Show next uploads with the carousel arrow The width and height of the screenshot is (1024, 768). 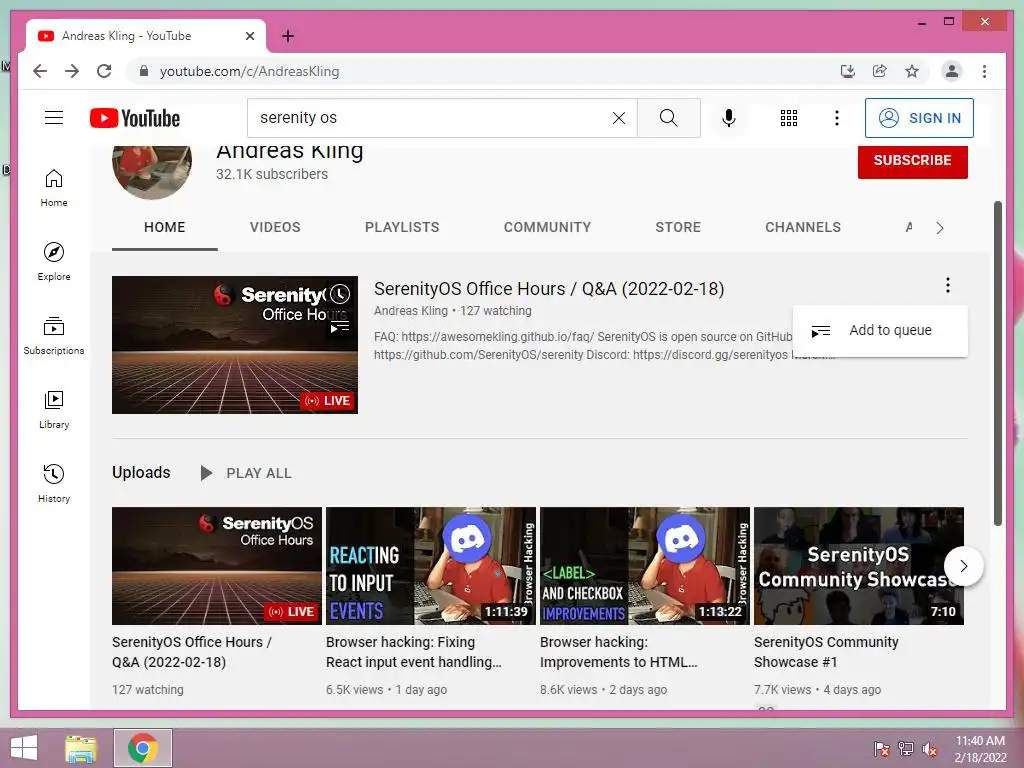tap(963, 566)
